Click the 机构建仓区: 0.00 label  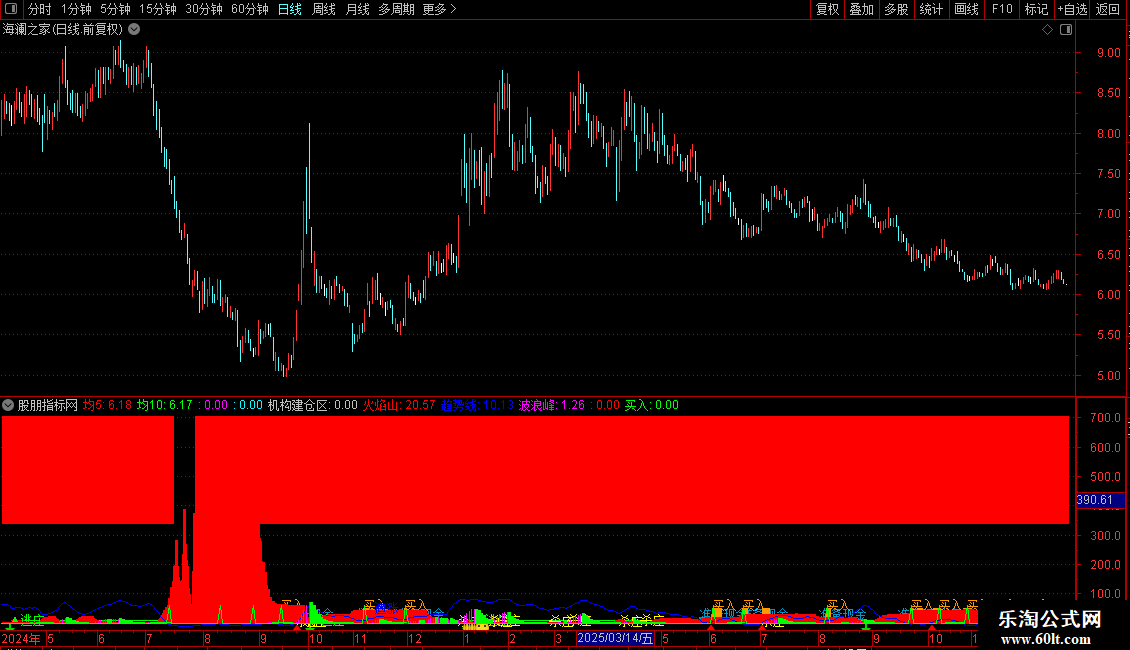pos(313,405)
